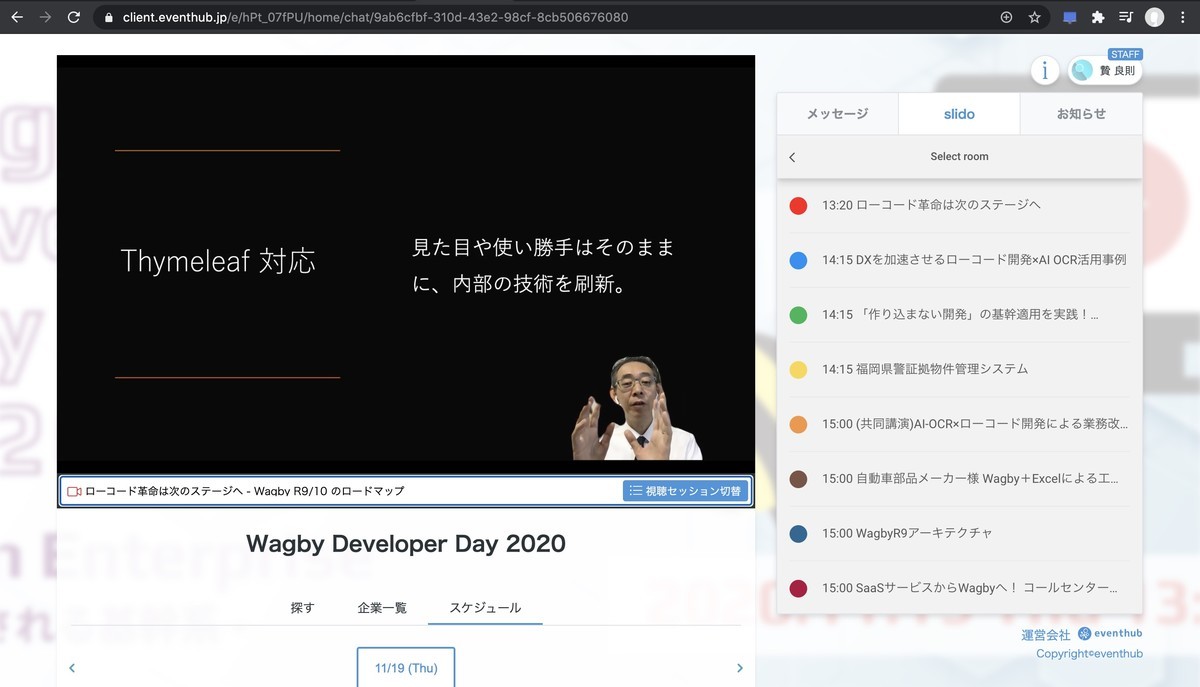Click the info 'i' icon
1200x687 pixels.
(x=1045, y=70)
